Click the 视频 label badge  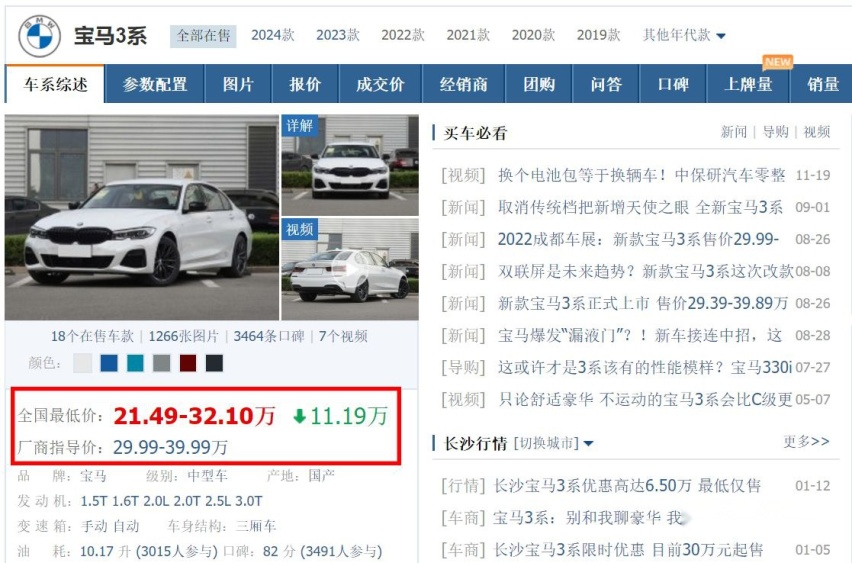click(299, 229)
